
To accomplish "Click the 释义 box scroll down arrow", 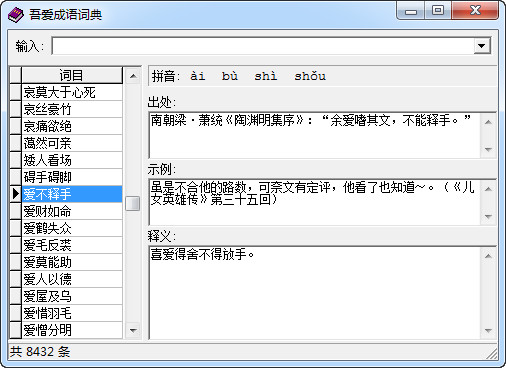I will [488, 330].
